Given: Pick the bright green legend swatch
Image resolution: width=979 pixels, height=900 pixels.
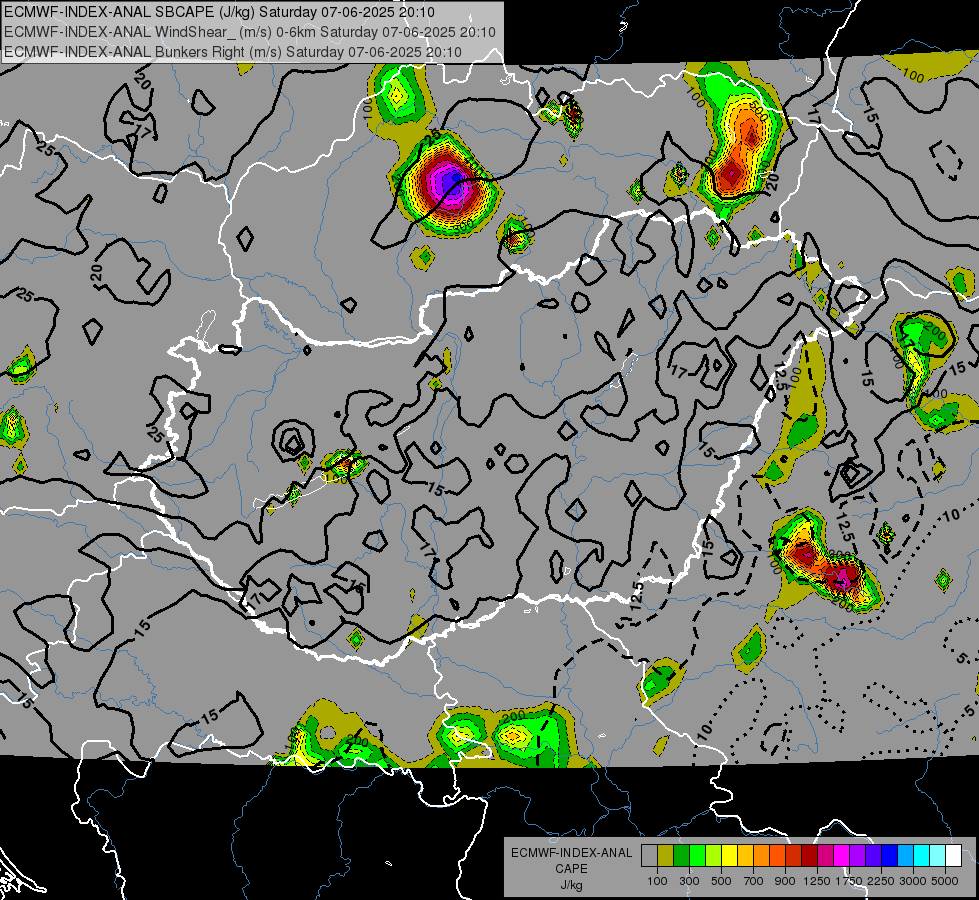Looking at the screenshot, I should tap(697, 856).
